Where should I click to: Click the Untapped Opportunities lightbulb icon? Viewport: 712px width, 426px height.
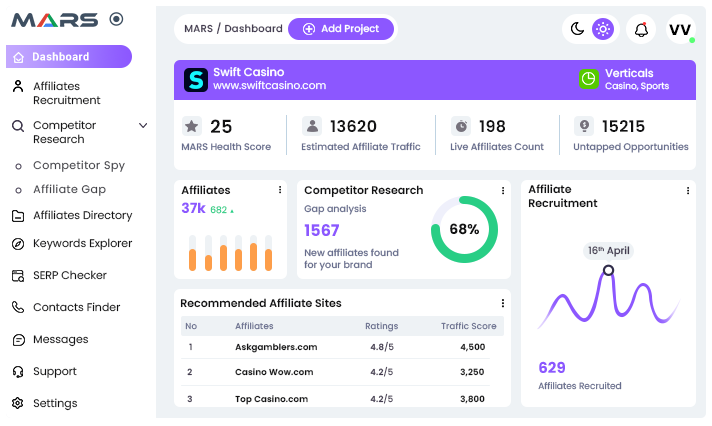[x=583, y=126]
